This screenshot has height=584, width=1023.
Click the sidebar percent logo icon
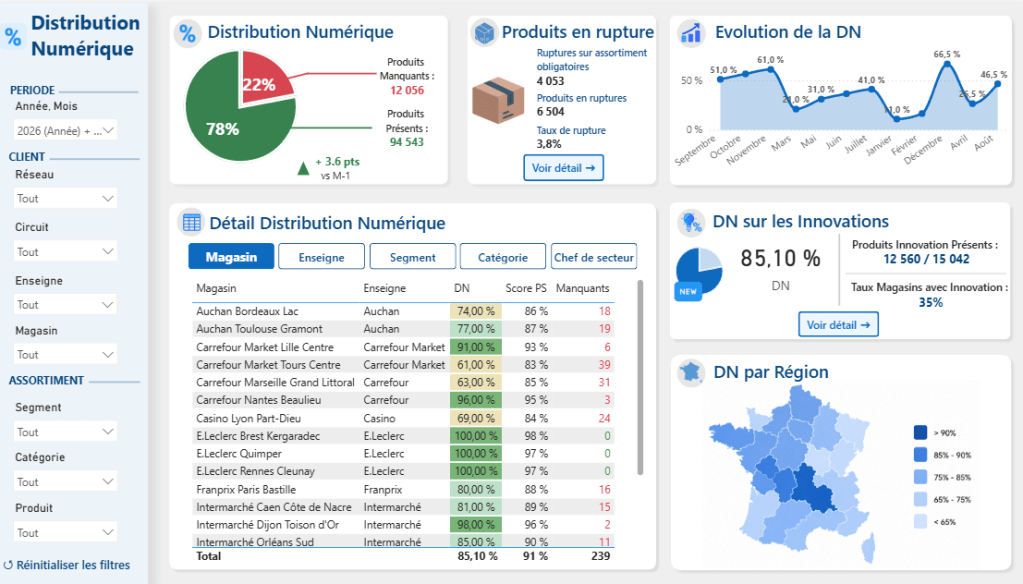pos(13,37)
